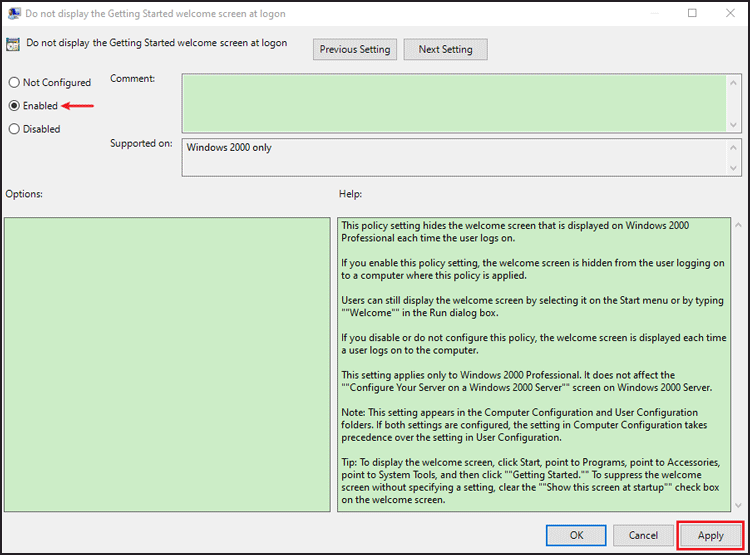Click the Comment box scroll down arrow
The height and width of the screenshot is (555, 750).
point(733,124)
